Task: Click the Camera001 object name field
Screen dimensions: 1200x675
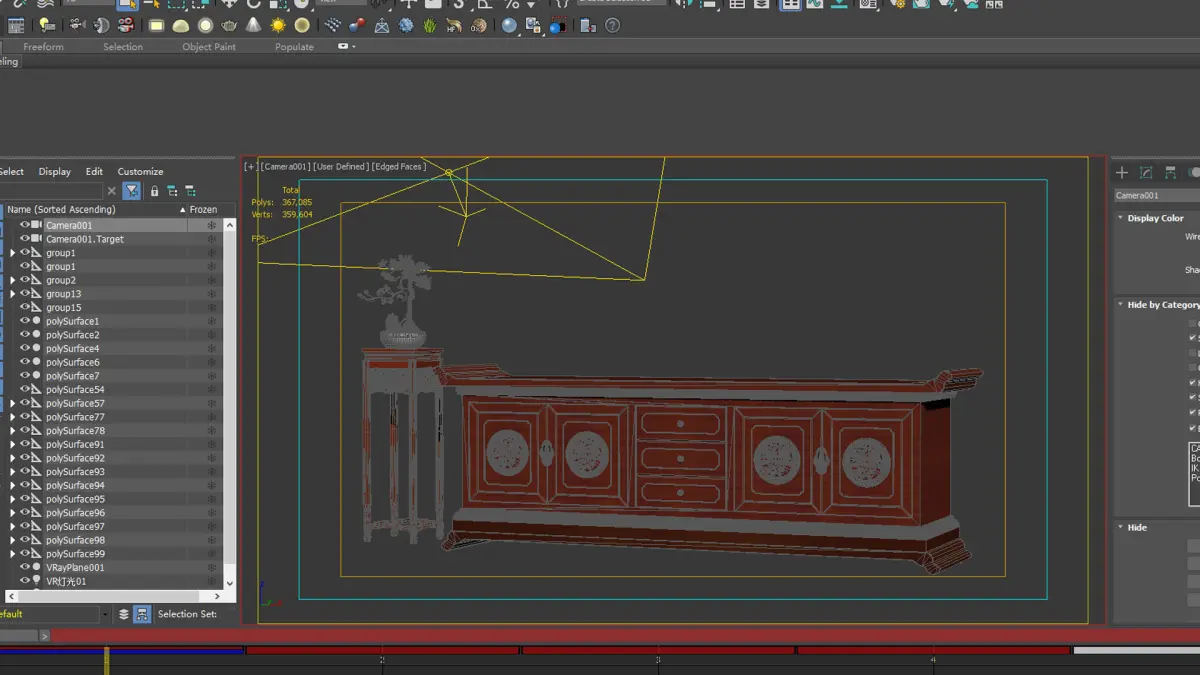Action: [1157, 195]
